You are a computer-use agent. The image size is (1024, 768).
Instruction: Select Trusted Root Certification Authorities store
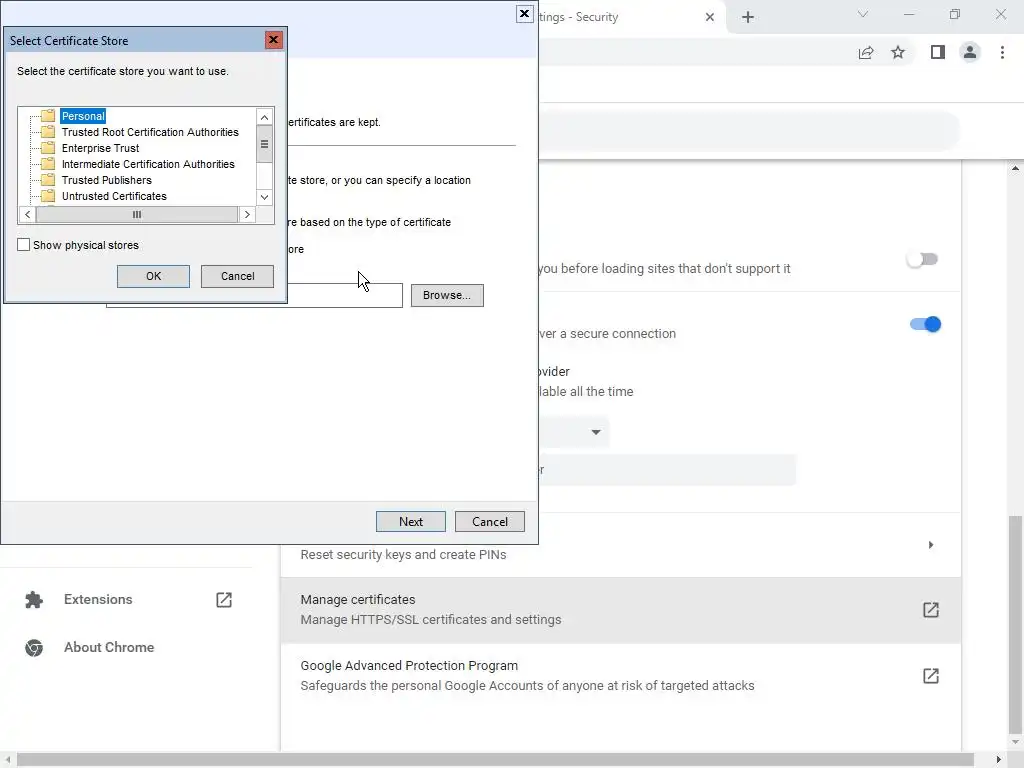(x=150, y=132)
